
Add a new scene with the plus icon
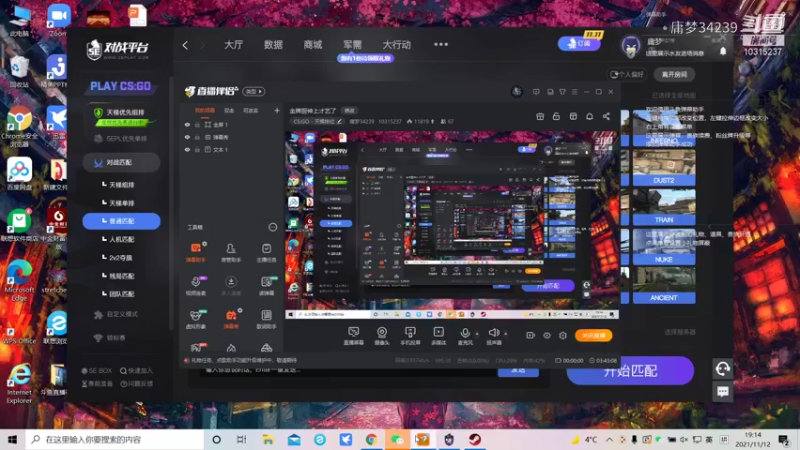(x=277, y=110)
